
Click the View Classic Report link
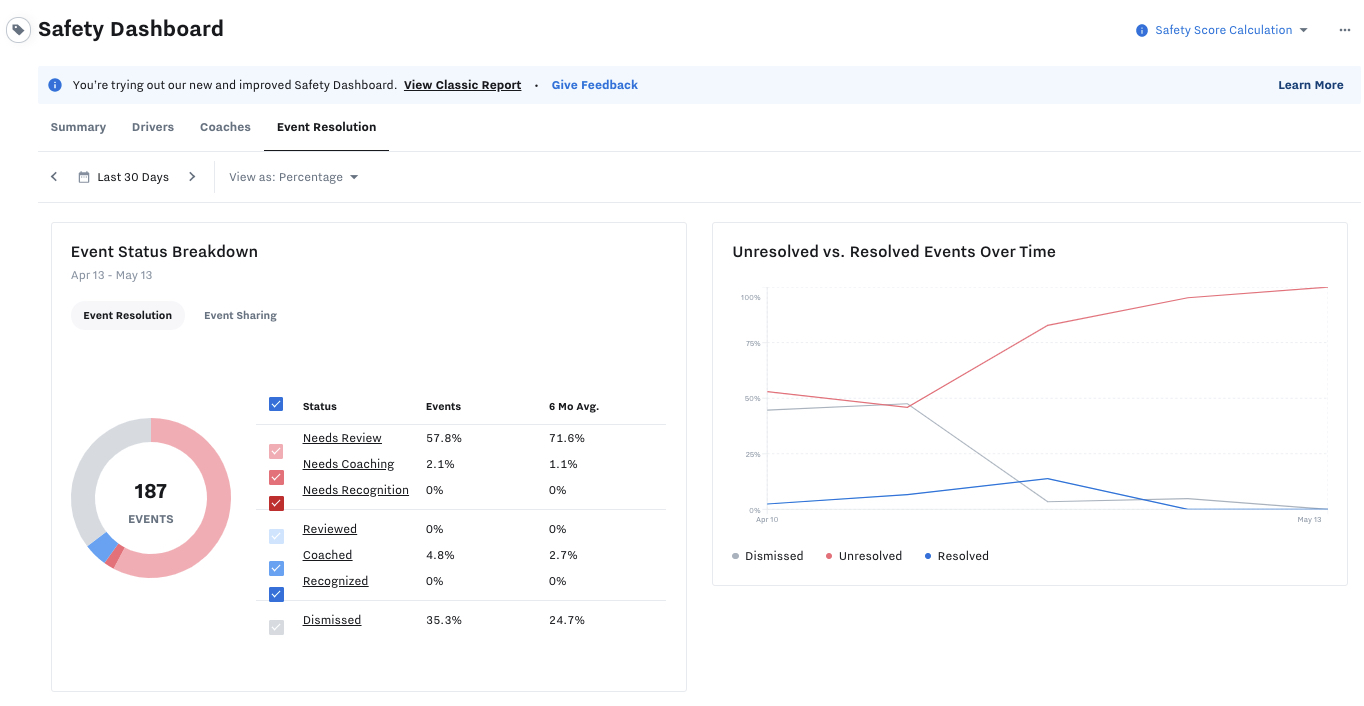[462, 85]
